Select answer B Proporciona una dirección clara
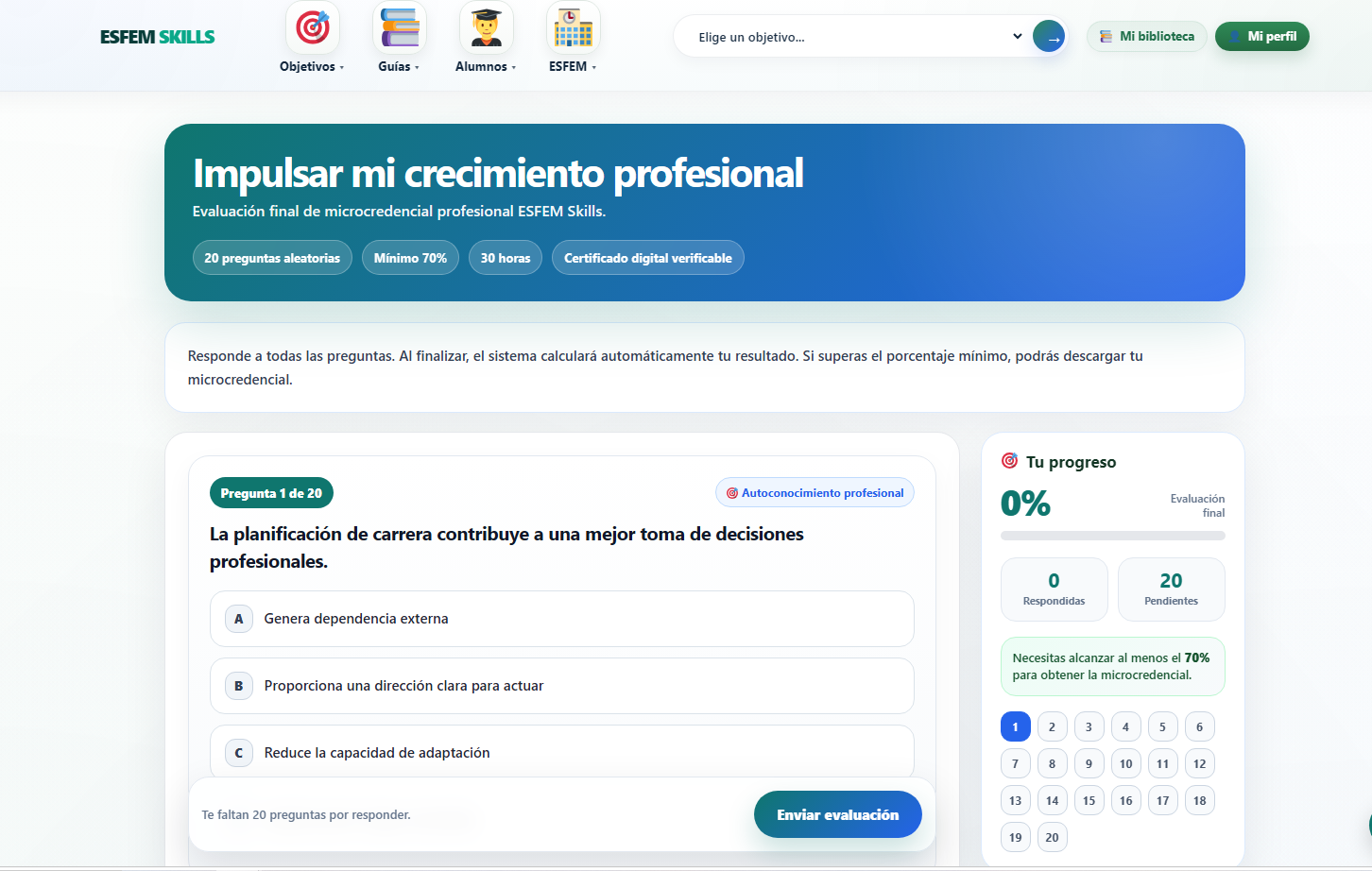This screenshot has height=871, width=1372. (x=562, y=686)
